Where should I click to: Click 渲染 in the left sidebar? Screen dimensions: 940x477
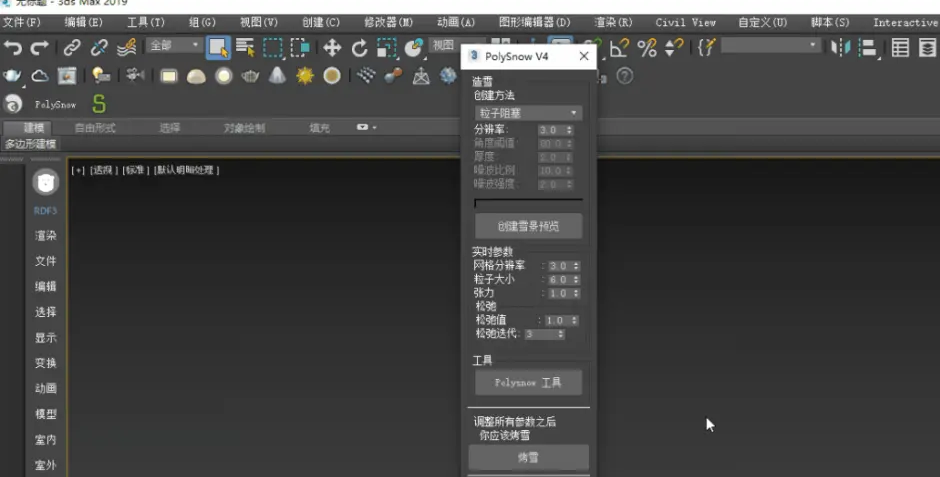point(46,236)
